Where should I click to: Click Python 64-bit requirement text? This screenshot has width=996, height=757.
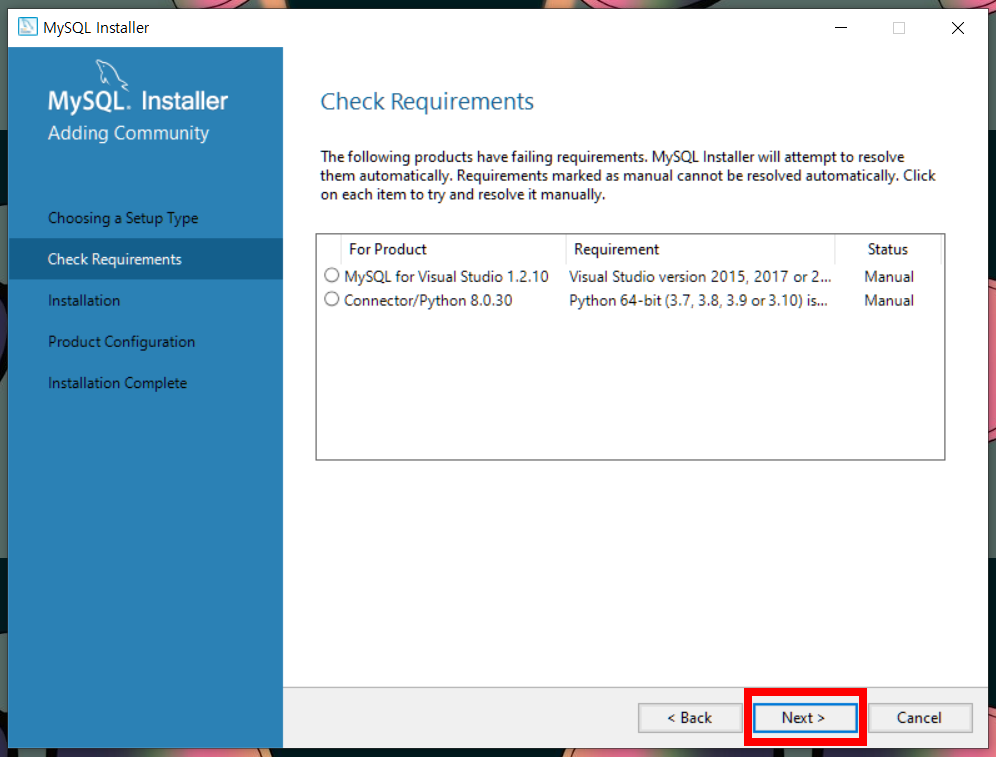pos(699,300)
